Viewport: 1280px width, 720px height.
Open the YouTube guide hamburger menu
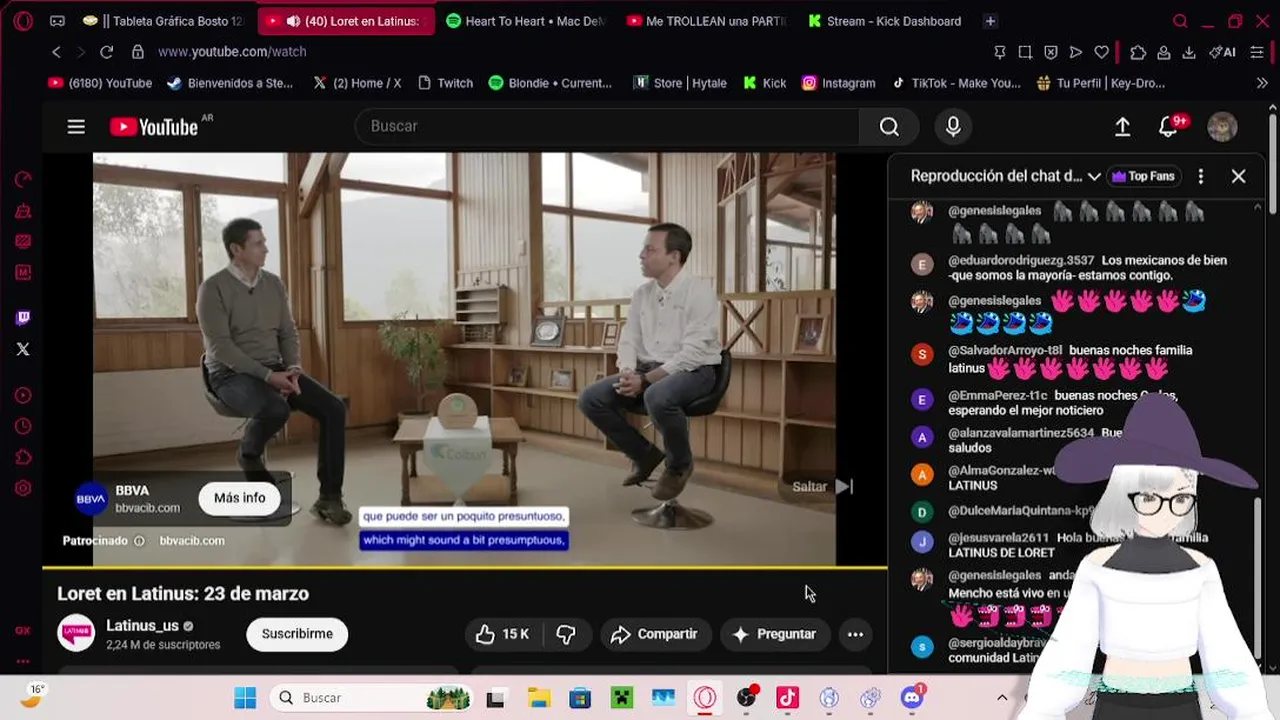(76, 126)
